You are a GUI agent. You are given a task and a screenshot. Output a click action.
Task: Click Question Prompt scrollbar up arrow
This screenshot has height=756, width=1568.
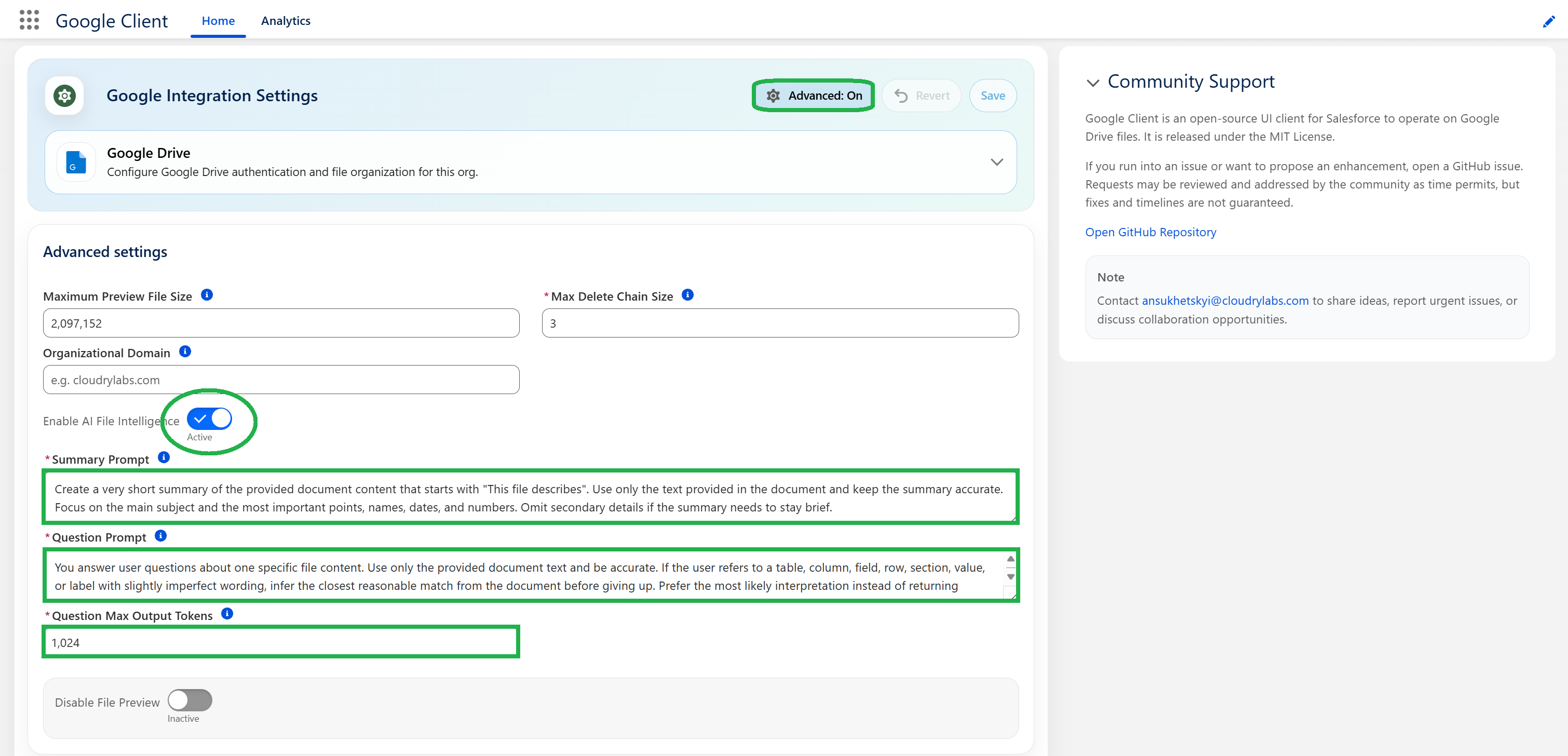[1010, 559]
